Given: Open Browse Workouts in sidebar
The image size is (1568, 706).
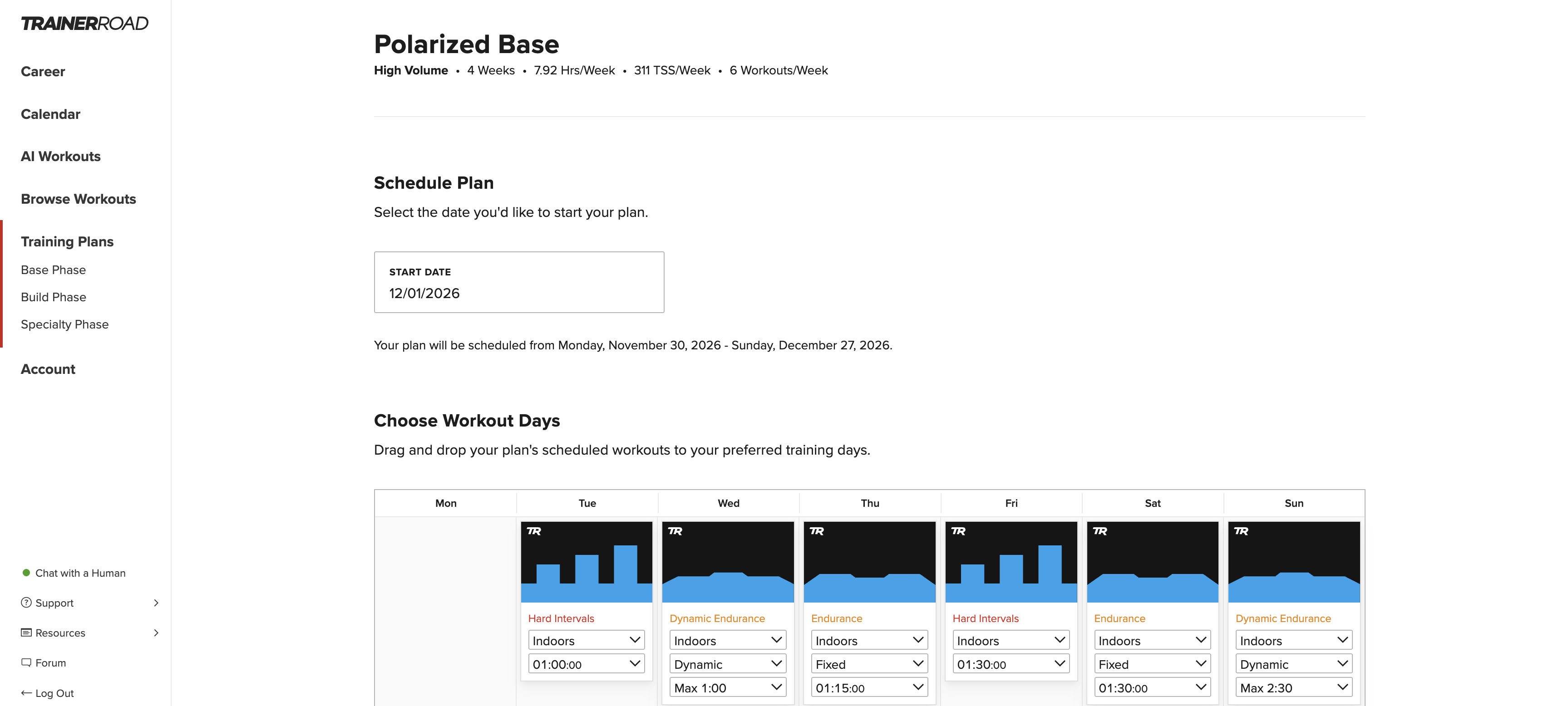Looking at the screenshot, I should click(79, 199).
